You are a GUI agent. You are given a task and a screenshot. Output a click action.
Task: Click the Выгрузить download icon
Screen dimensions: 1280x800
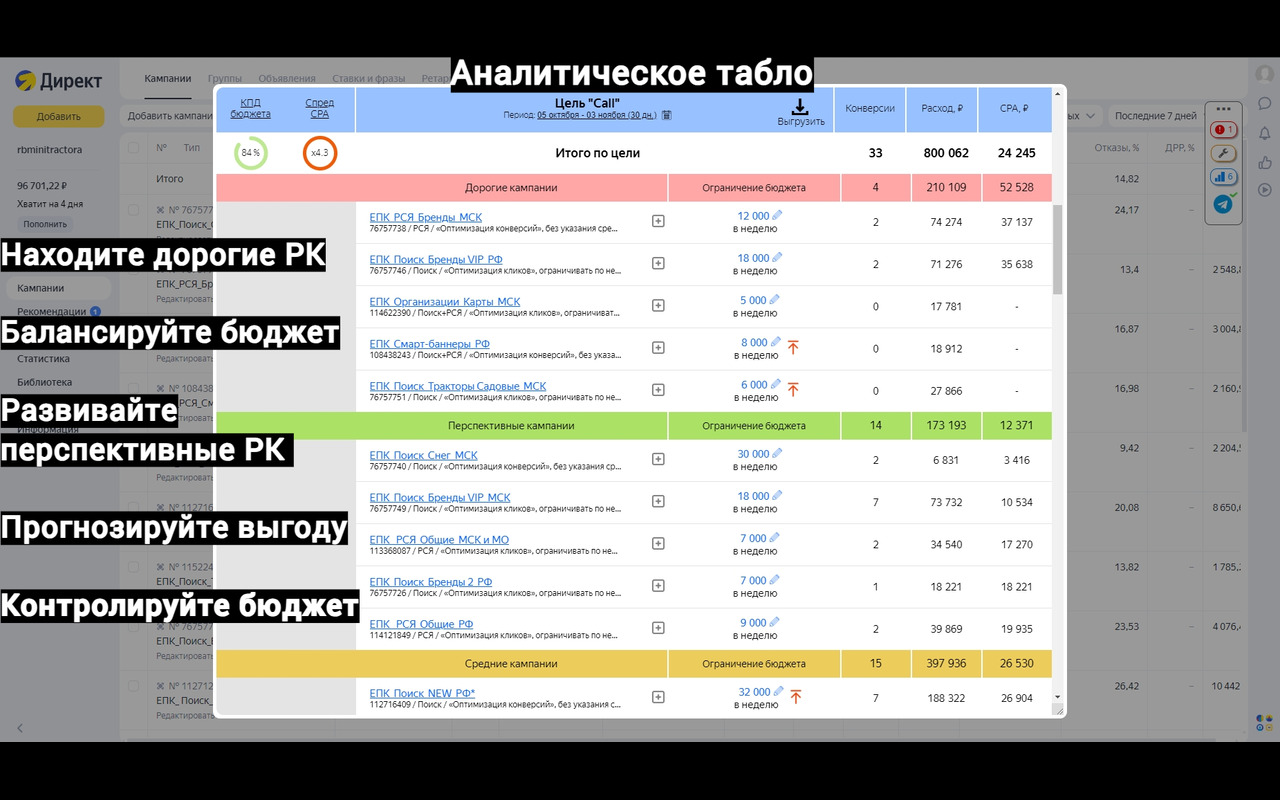tap(798, 107)
